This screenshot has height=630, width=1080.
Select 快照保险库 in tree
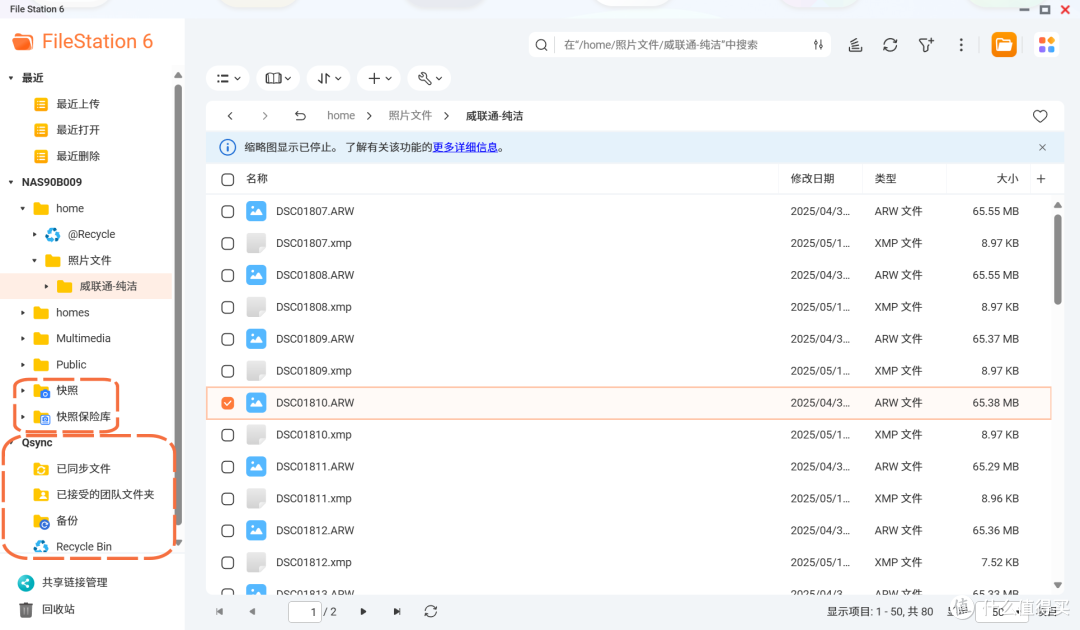click(x=83, y=417)
